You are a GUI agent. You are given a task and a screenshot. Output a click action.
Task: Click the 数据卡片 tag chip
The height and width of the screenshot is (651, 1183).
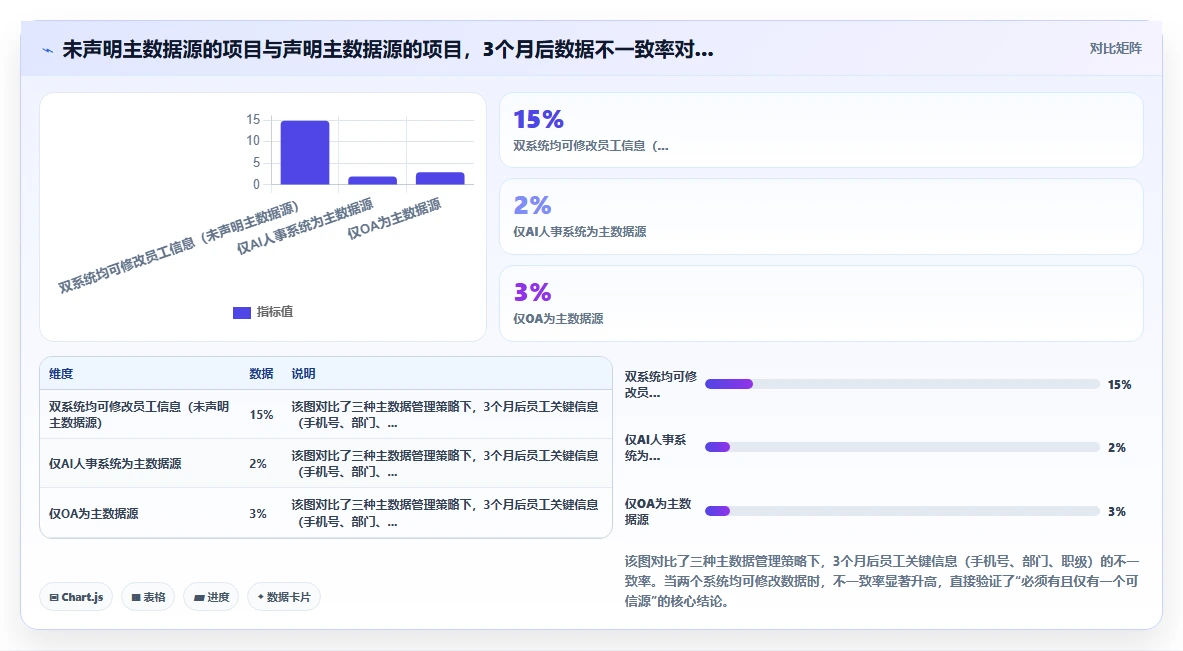click(284, 597)
